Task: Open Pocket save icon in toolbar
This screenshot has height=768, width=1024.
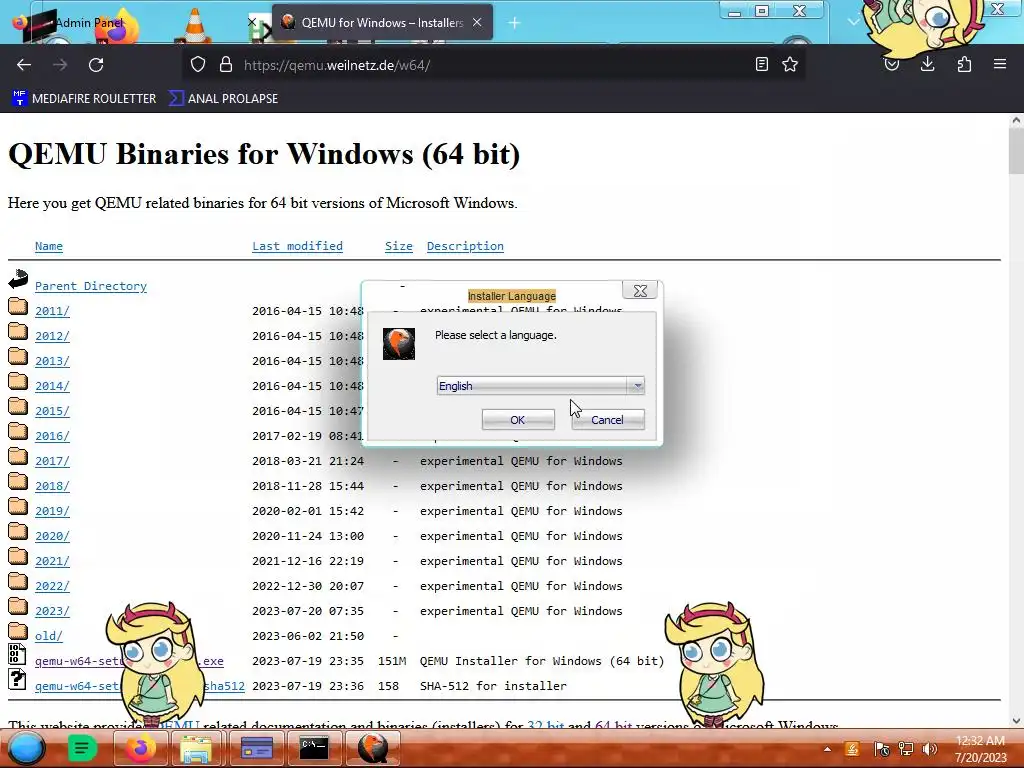Action: [x=891, y=64]
